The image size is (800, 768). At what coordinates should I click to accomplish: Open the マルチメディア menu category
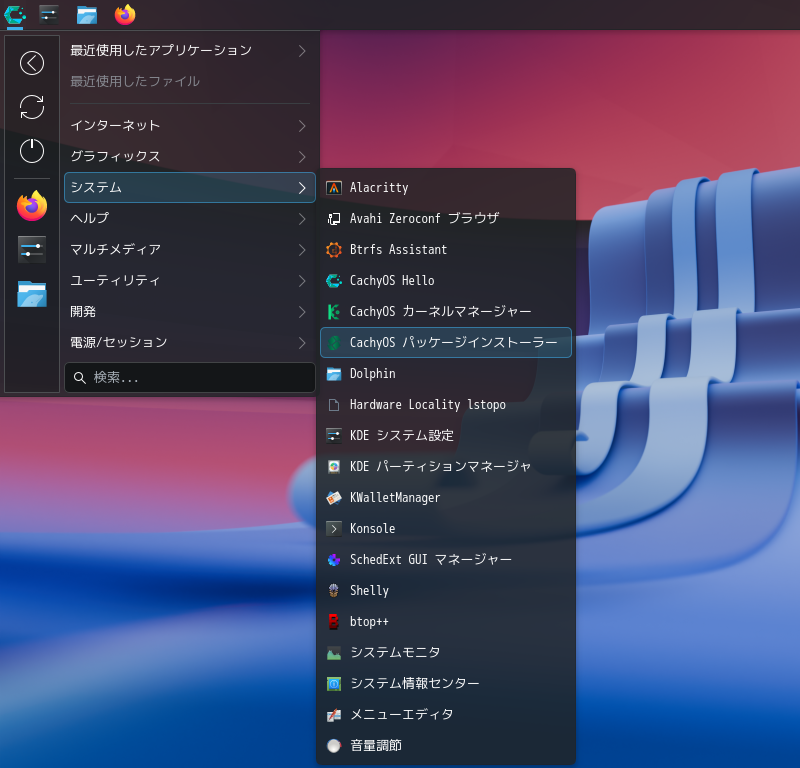(x=190, y=250)
